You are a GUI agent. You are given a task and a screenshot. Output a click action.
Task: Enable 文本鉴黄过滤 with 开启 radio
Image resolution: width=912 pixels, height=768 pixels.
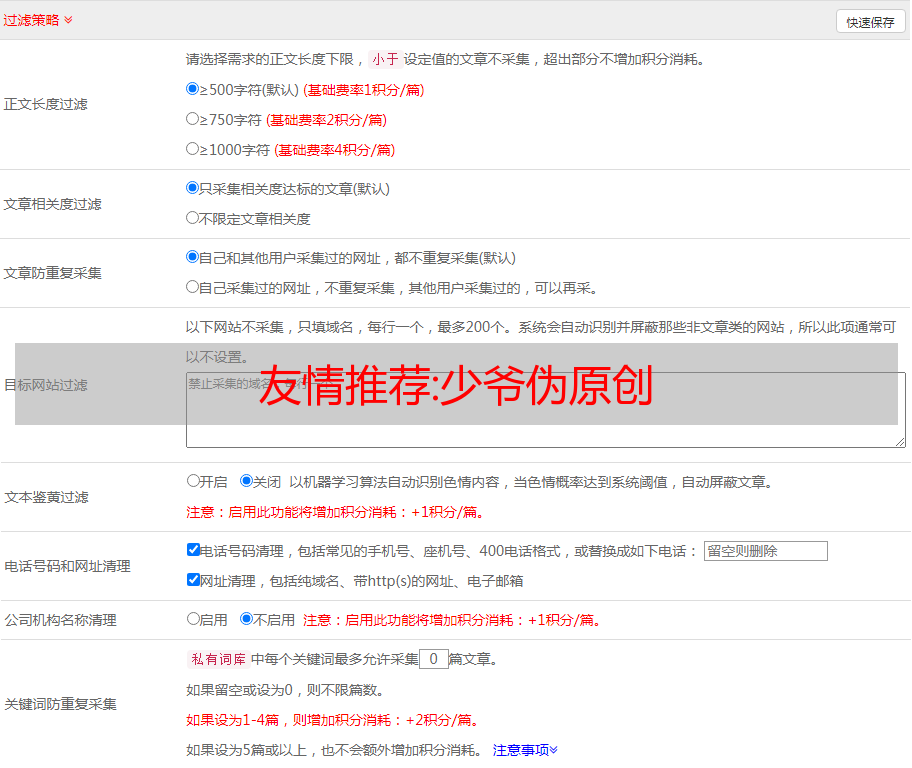[x=193, y=481]
